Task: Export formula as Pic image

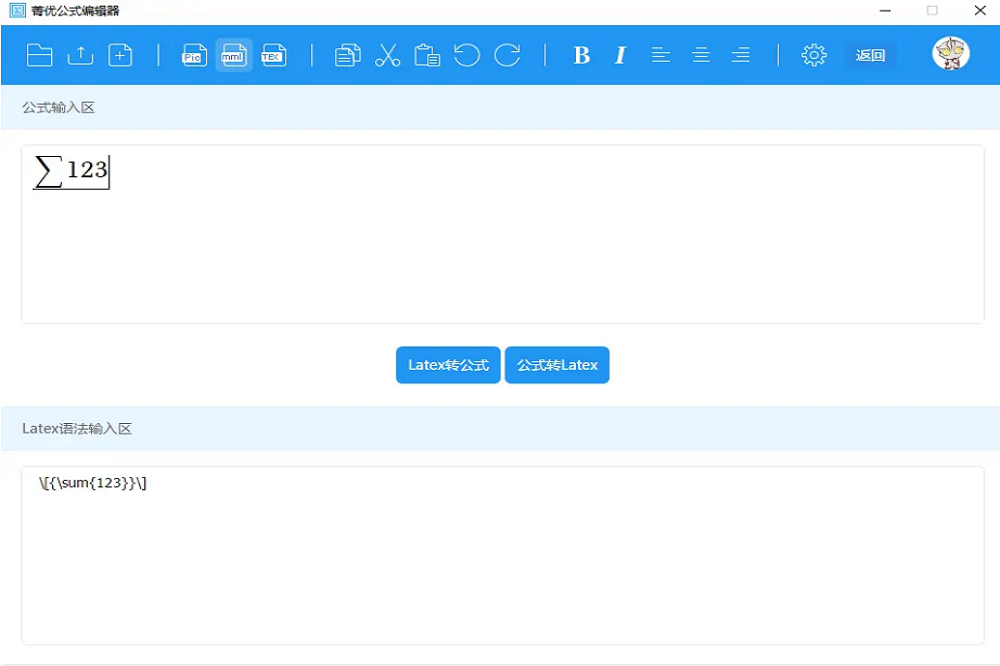Action: pos(194,55)
